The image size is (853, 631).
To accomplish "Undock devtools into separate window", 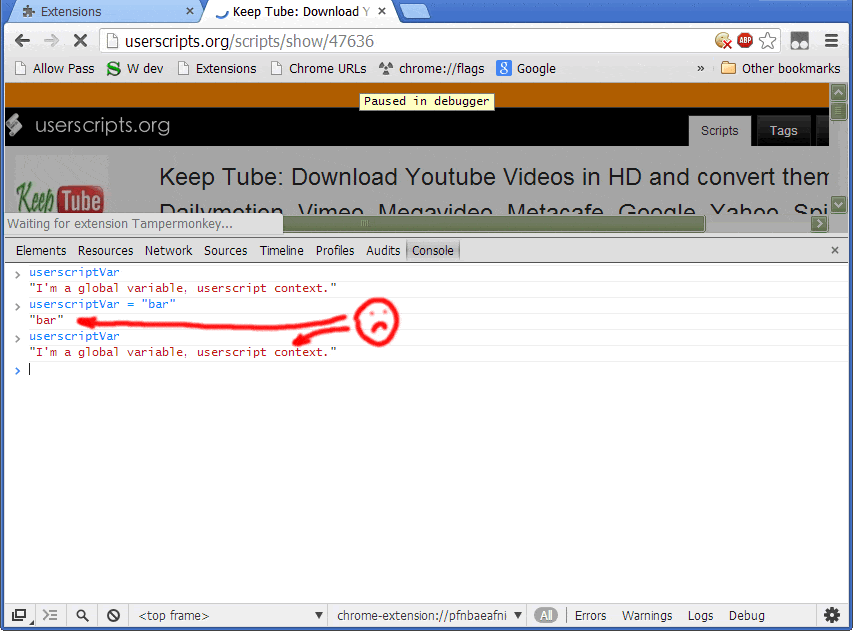I will click(20, 615).
